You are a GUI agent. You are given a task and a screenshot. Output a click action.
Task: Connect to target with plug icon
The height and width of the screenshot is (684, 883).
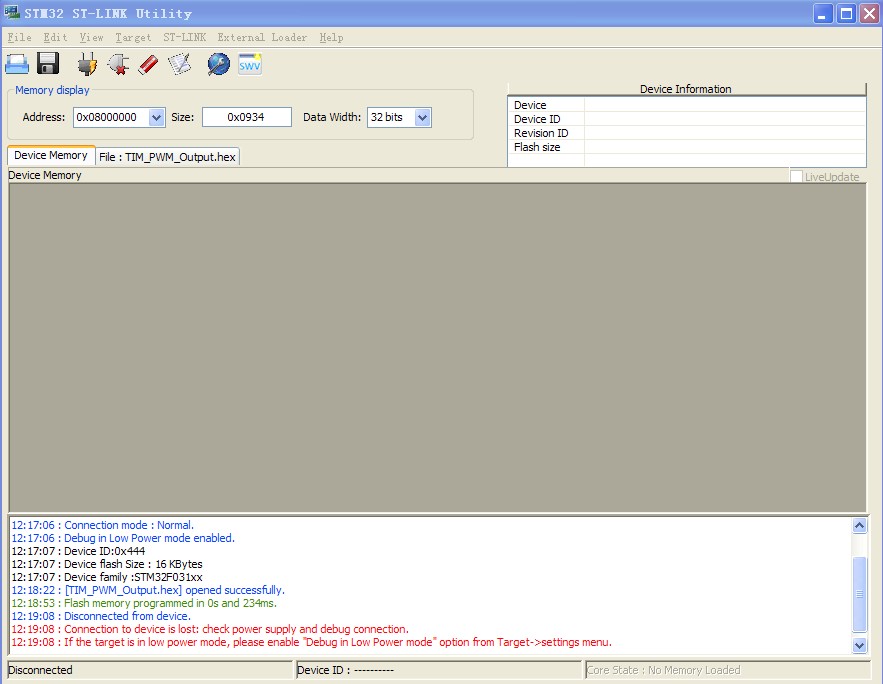[87, 64]
